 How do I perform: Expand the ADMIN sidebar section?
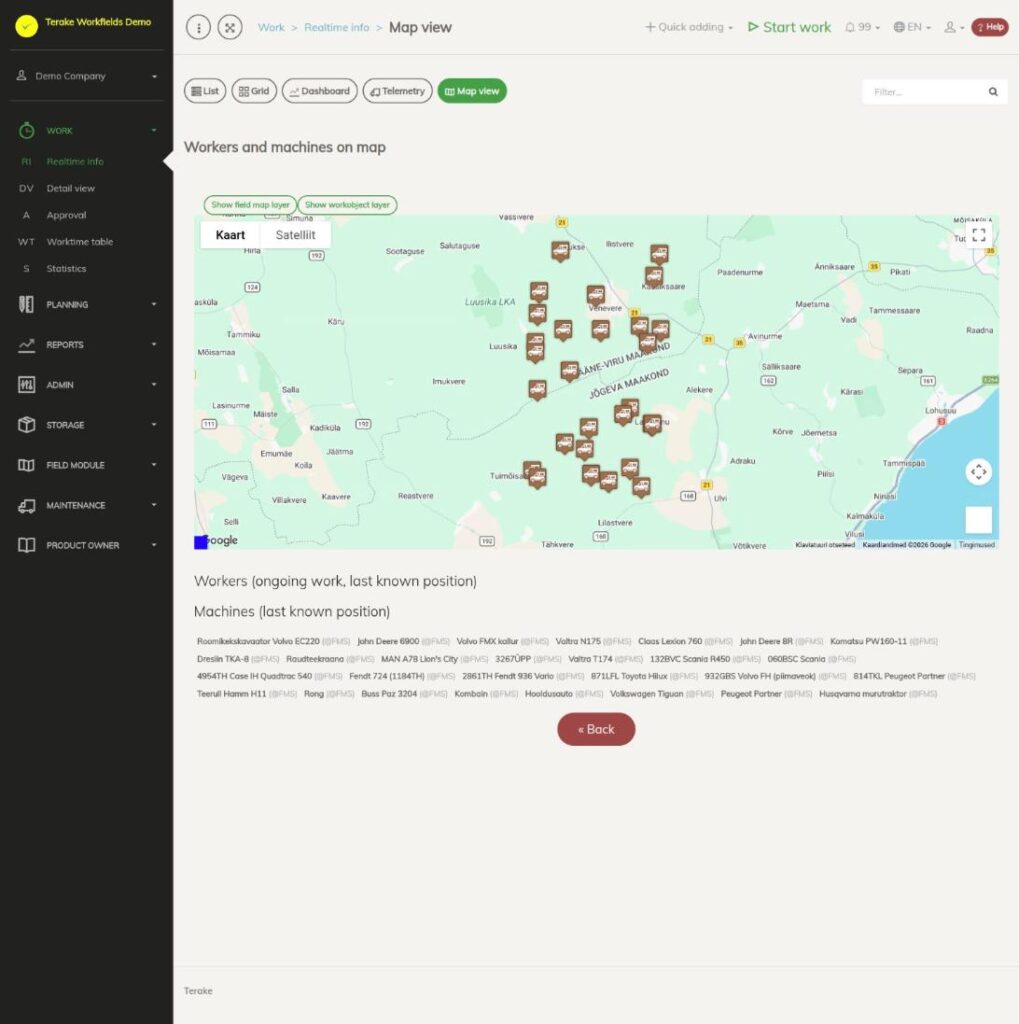pos(87,385)
